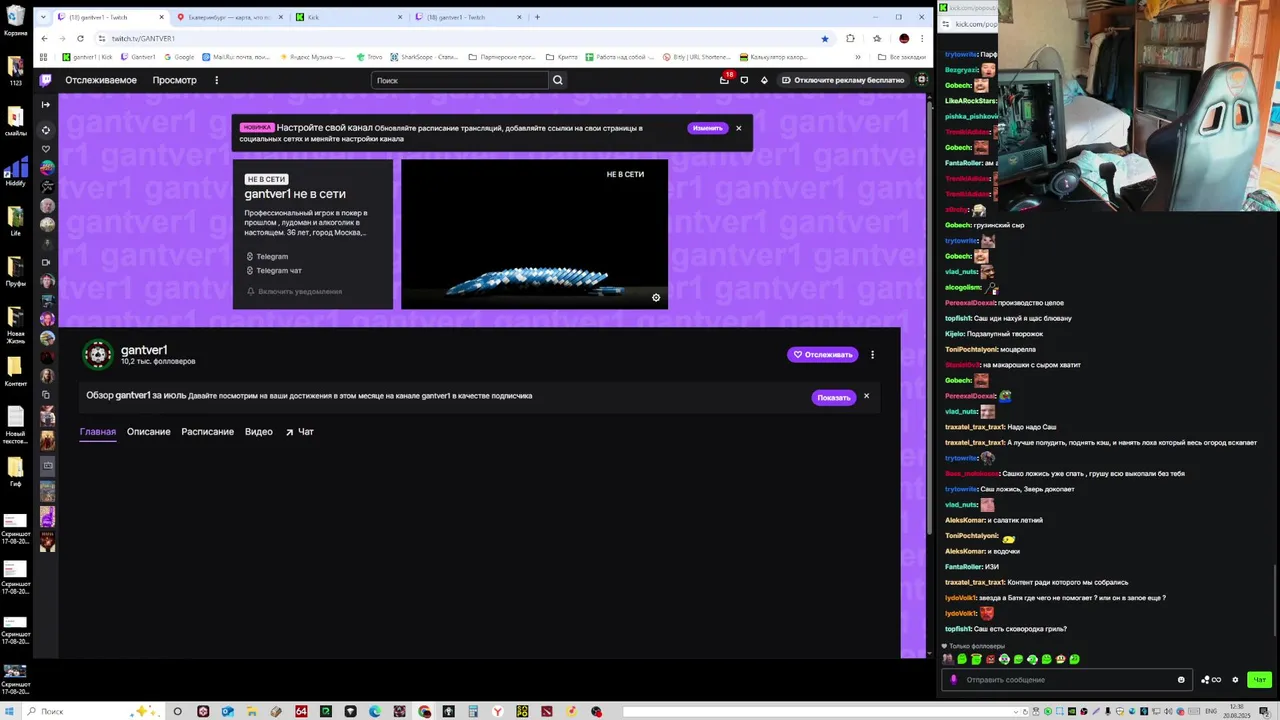Open chat settings gear icon
Viewport: 1280px width, 720px height.
coord(1235,680)
